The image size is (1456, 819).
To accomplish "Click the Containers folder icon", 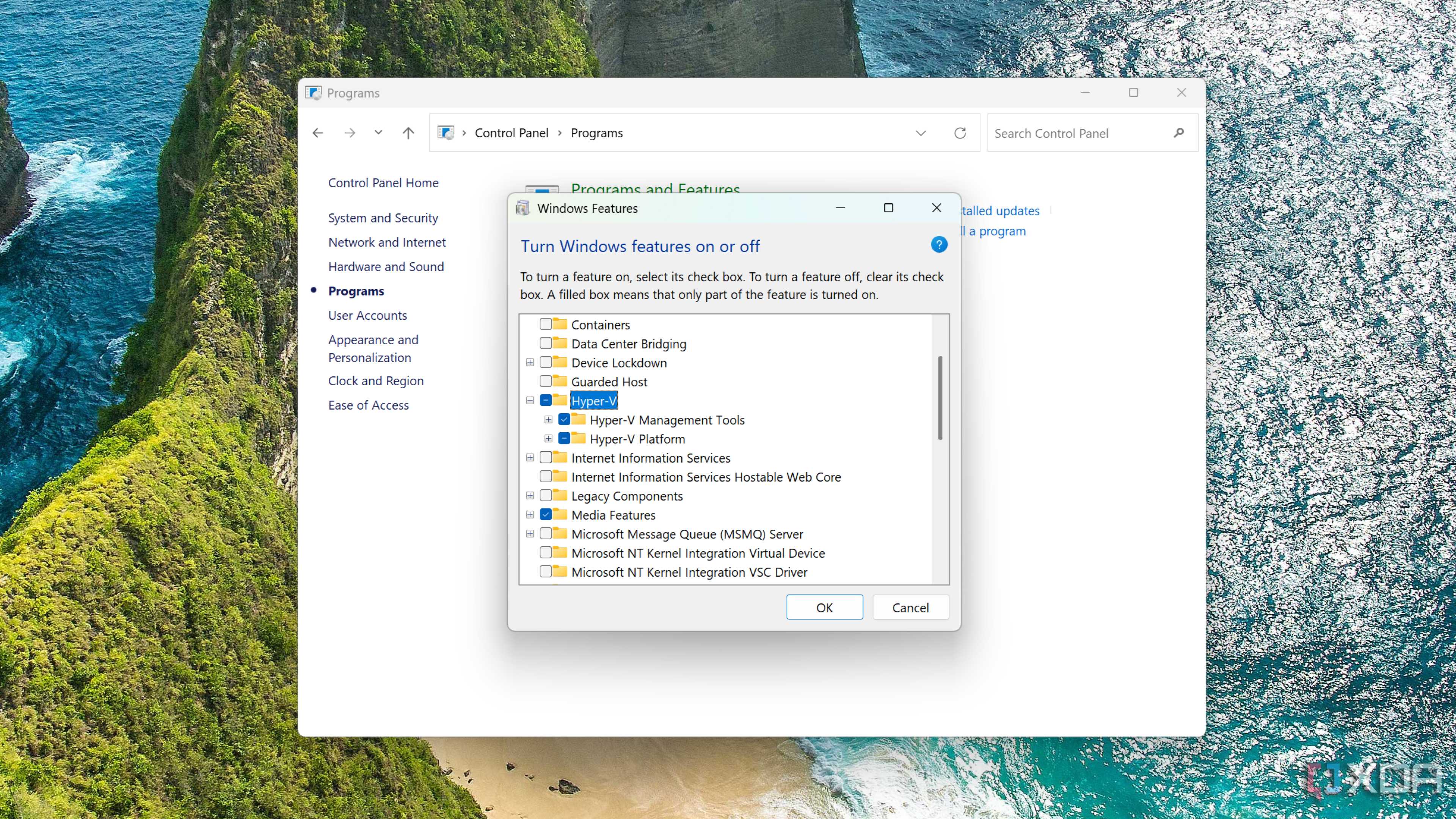I will (x=560, y=324).
